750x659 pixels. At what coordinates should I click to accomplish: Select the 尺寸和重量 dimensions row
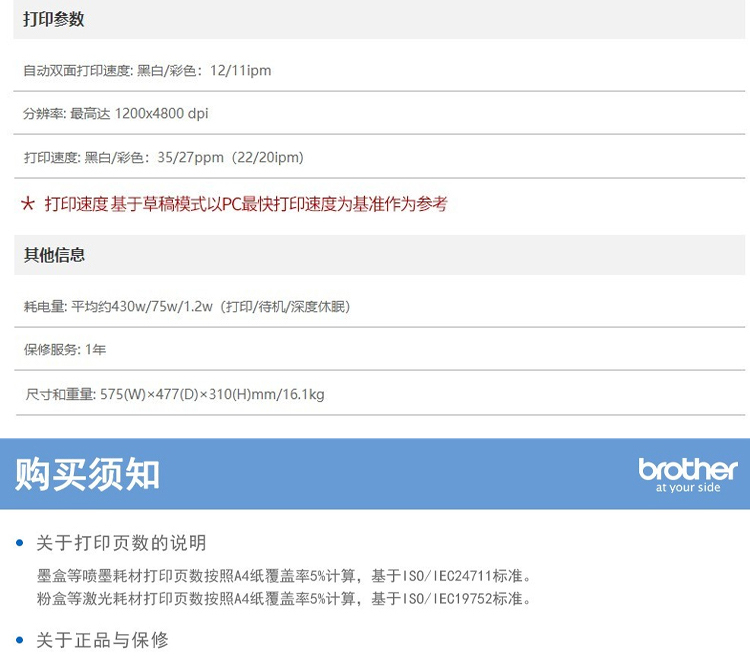(x=379, y=394)
